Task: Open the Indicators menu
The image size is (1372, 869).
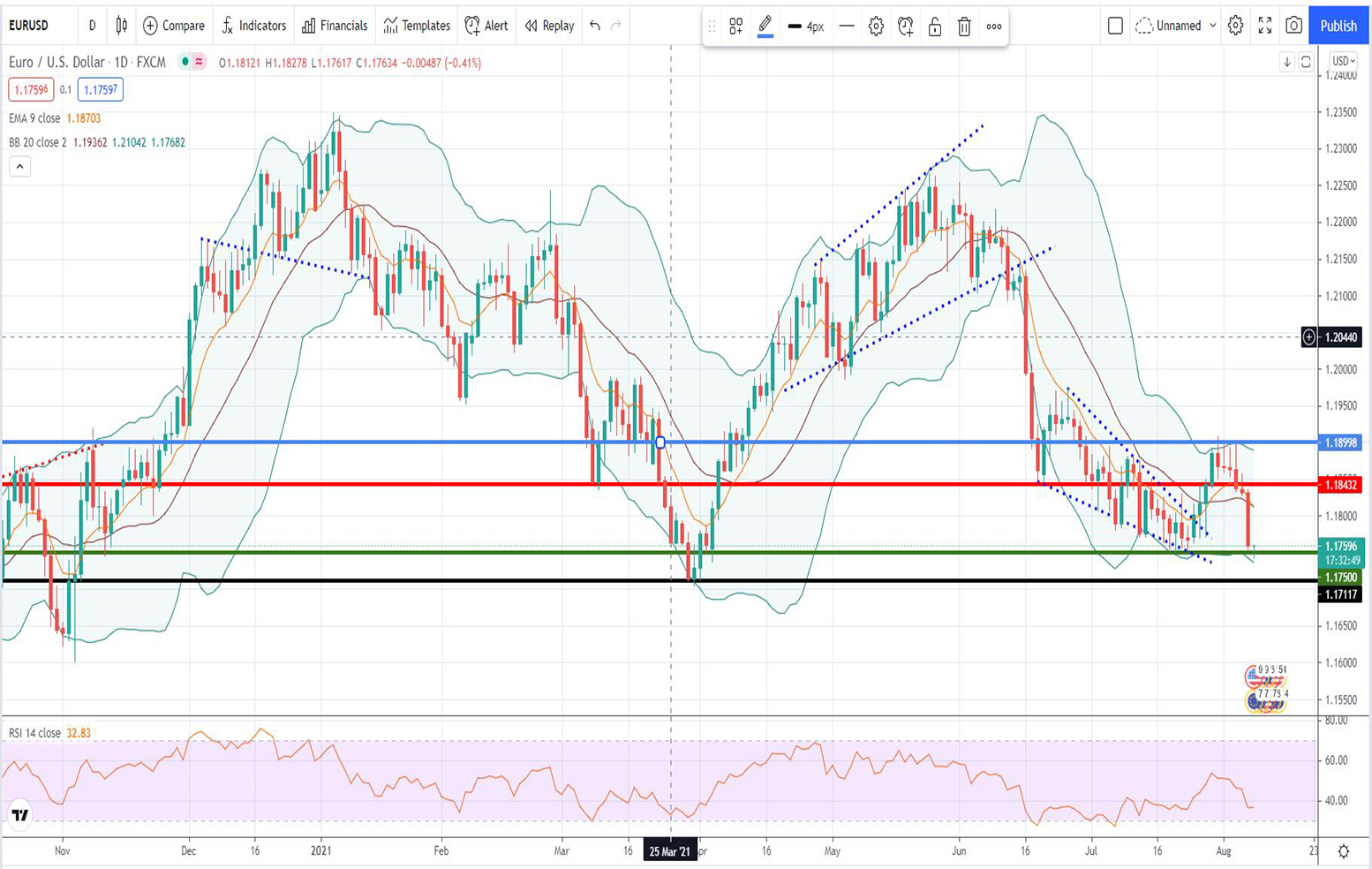Action: click(253, 26)
